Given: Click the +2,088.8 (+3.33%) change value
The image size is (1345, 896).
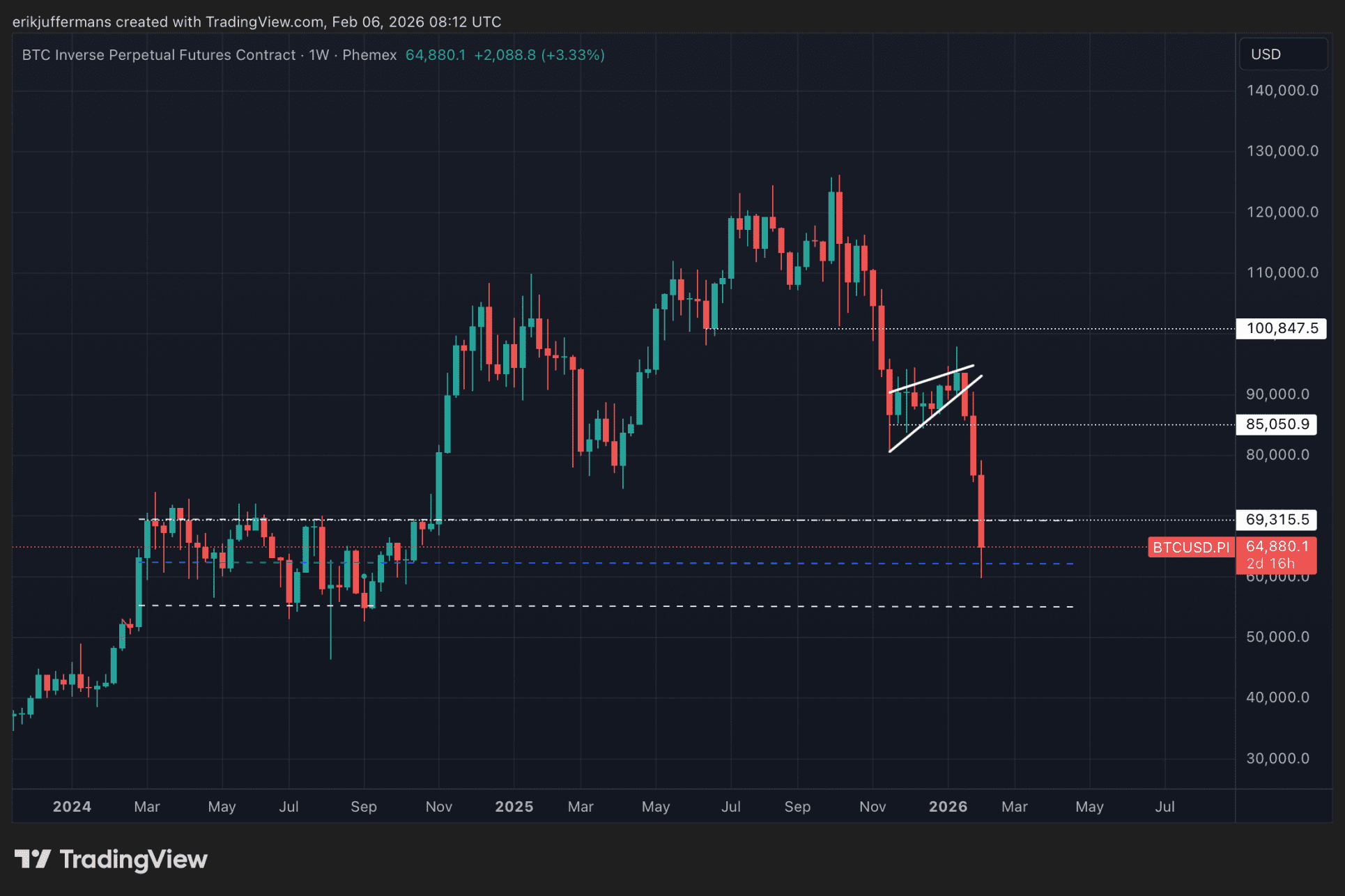Looking at the screenshot, I should pyautogui.click(x=539, y=55).
